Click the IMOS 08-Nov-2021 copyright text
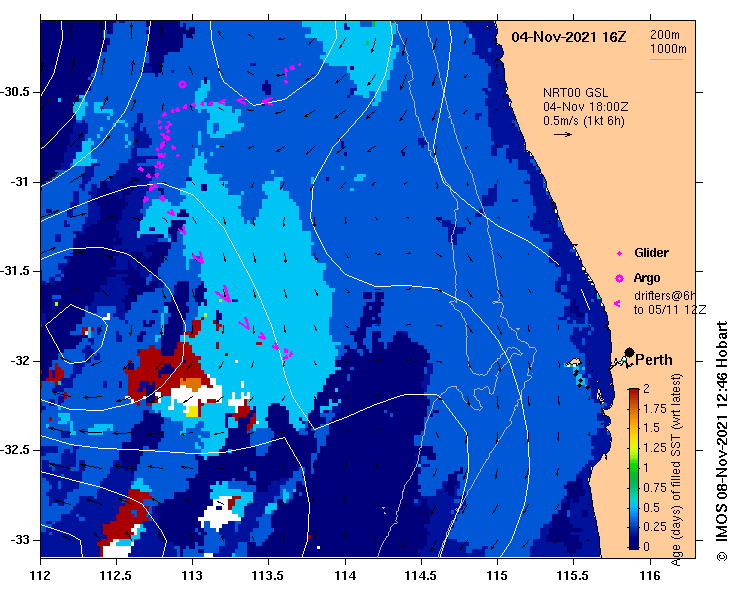This screenshot has width=739, height=592. coord(722,441)
